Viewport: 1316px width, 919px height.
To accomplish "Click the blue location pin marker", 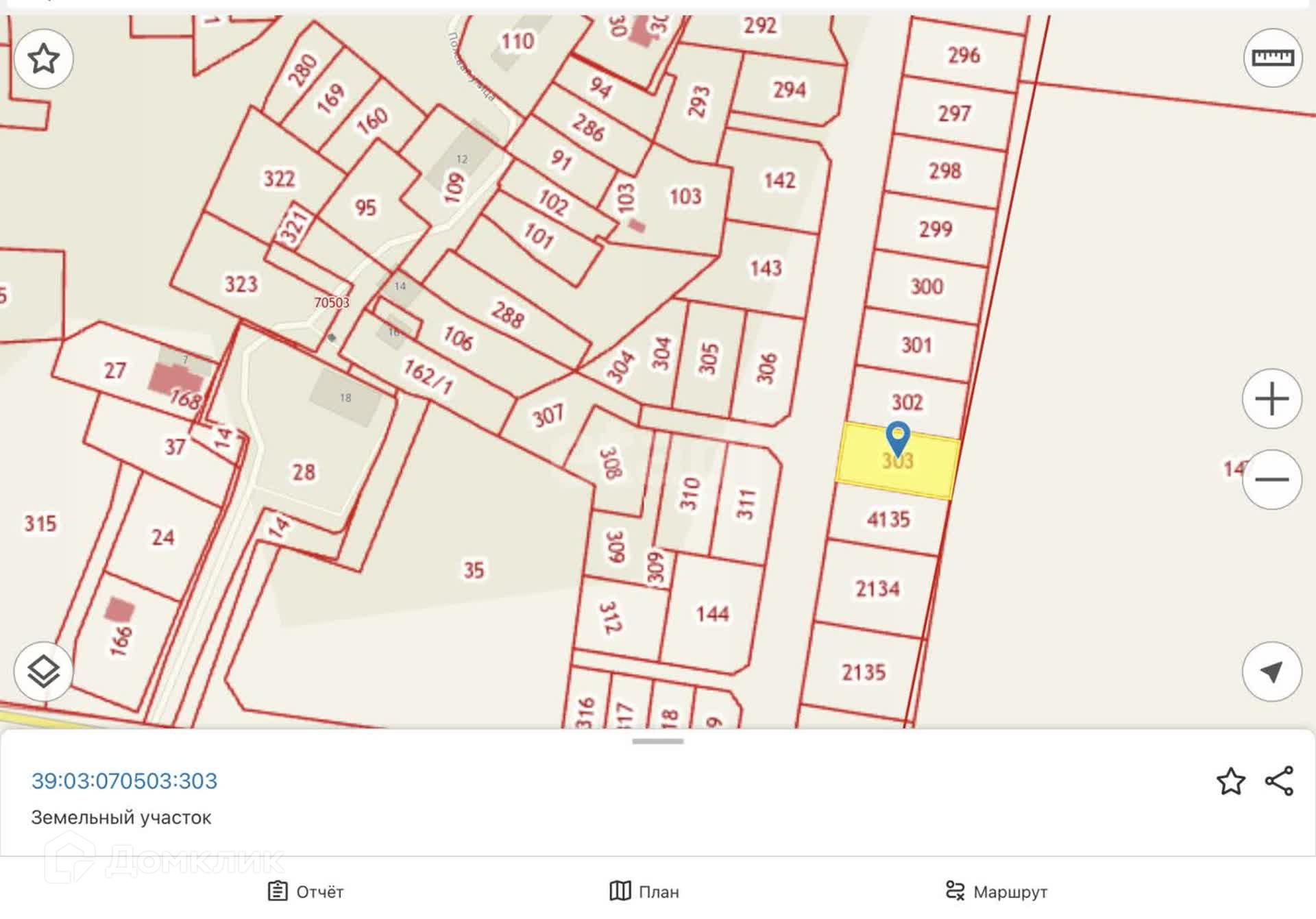I will click(898, 438).
